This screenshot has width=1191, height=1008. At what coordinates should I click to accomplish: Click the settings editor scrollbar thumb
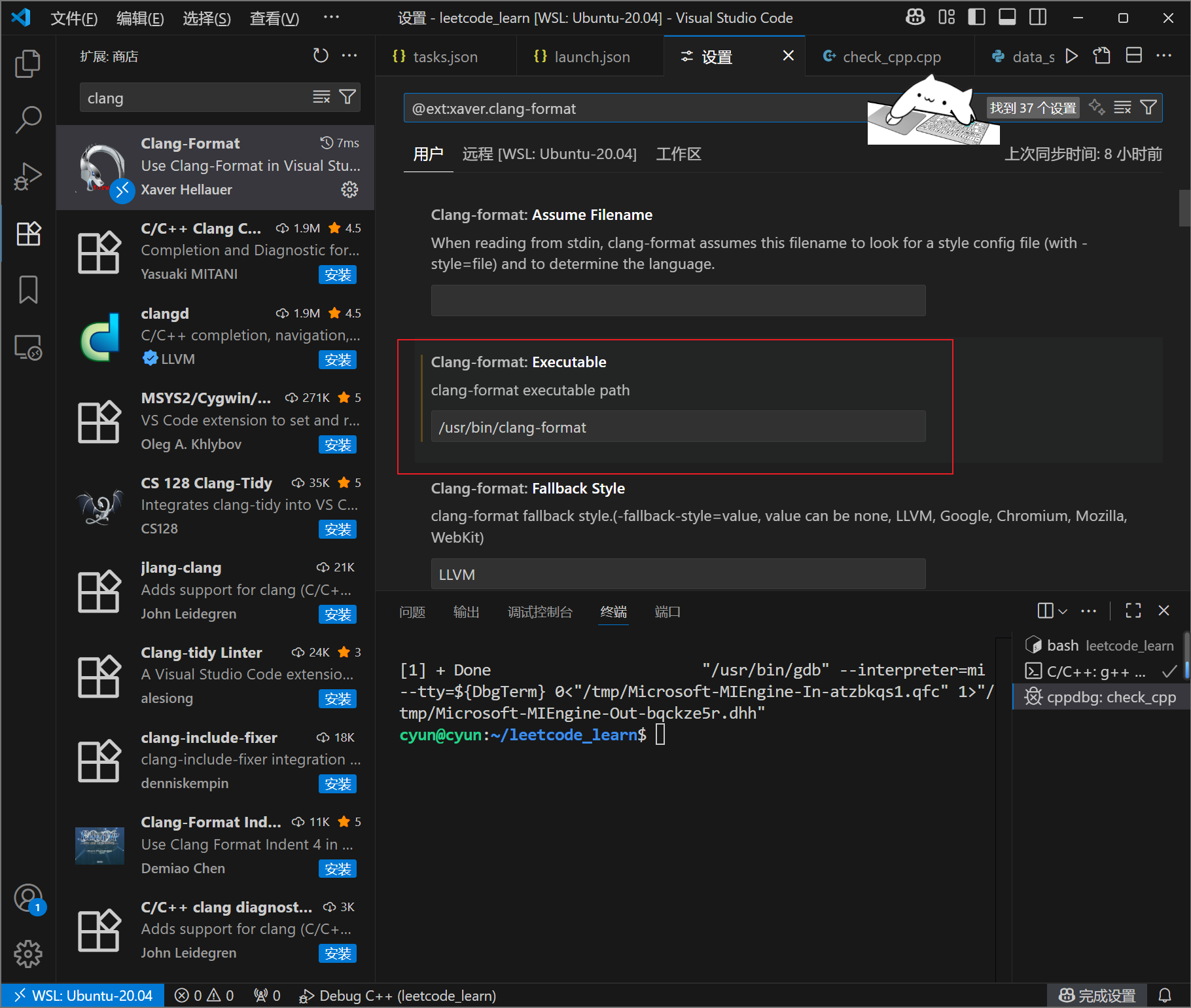pos(1184,207)
